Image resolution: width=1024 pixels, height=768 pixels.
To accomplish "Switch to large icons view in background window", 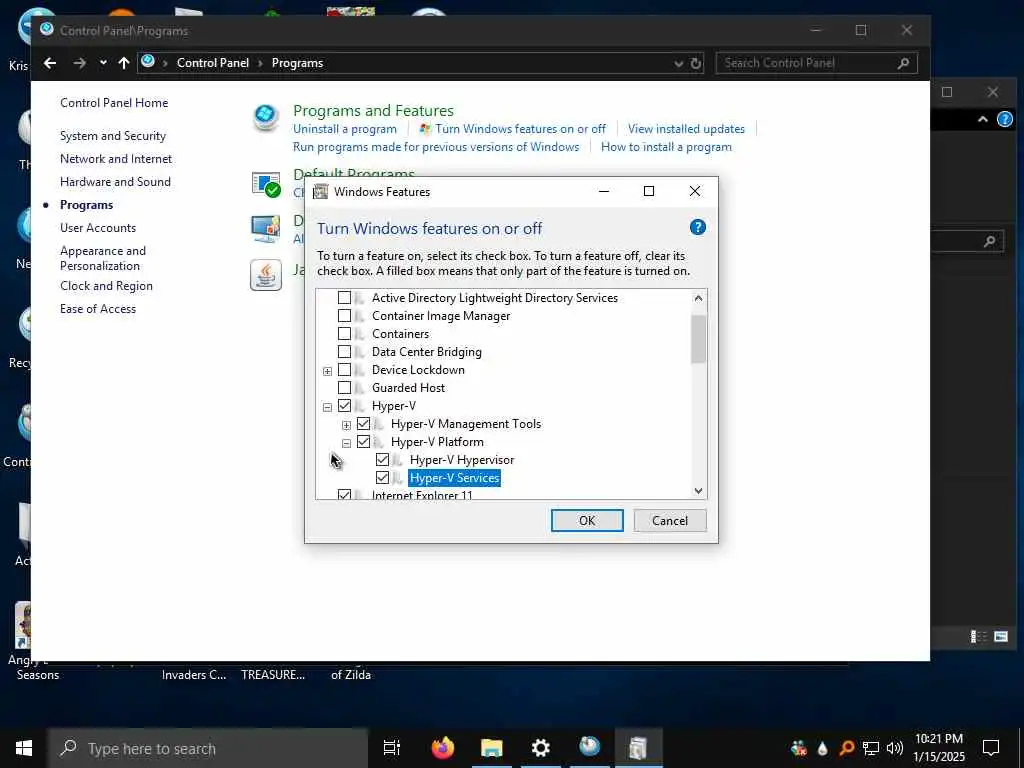I will point(1001,636).
